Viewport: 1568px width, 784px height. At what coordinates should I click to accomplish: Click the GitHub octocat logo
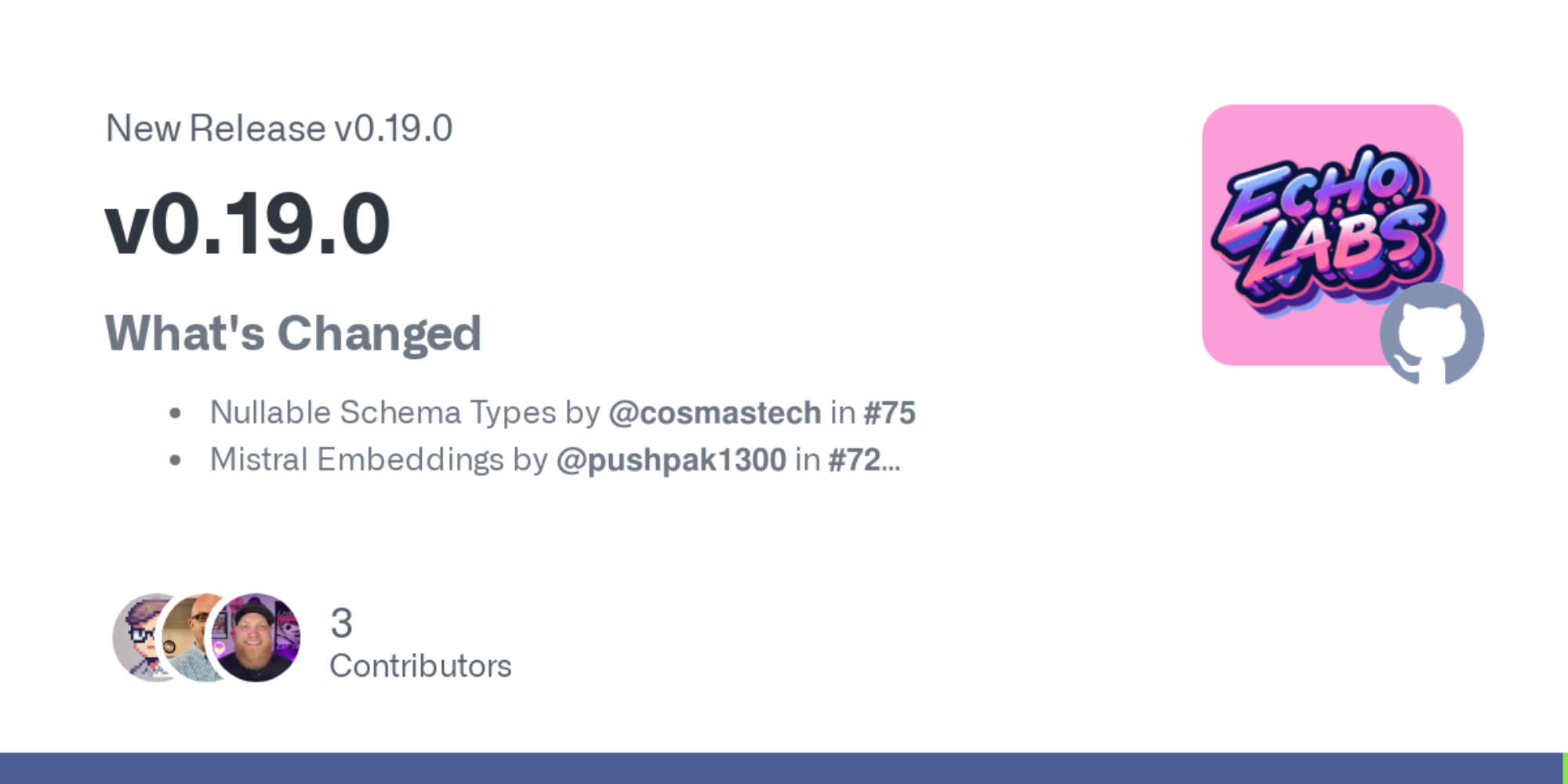coord(1432,334)
